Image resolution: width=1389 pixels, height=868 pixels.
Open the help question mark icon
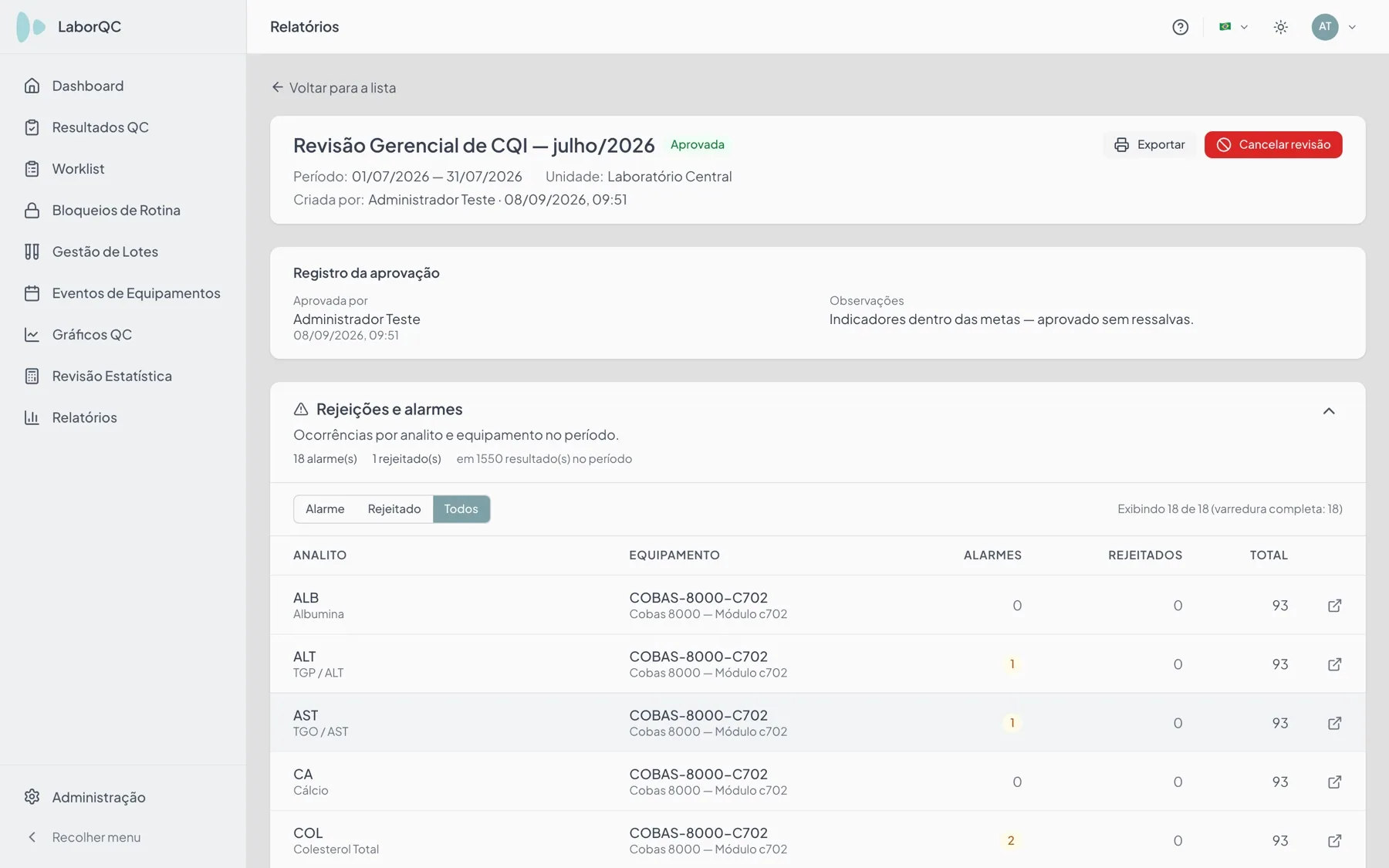point(1180,27)
